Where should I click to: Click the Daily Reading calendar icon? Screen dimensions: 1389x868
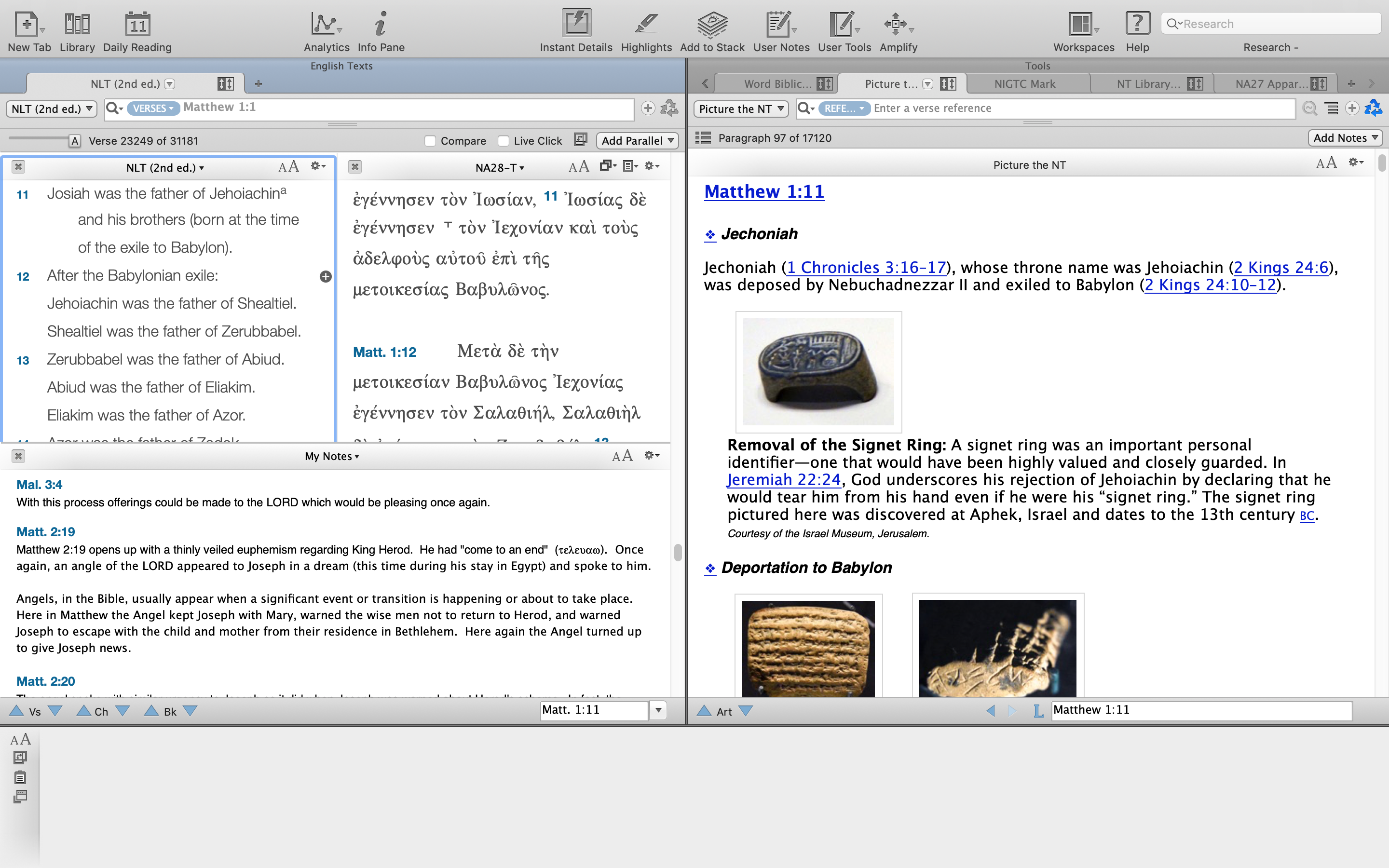tap(137, 24)
